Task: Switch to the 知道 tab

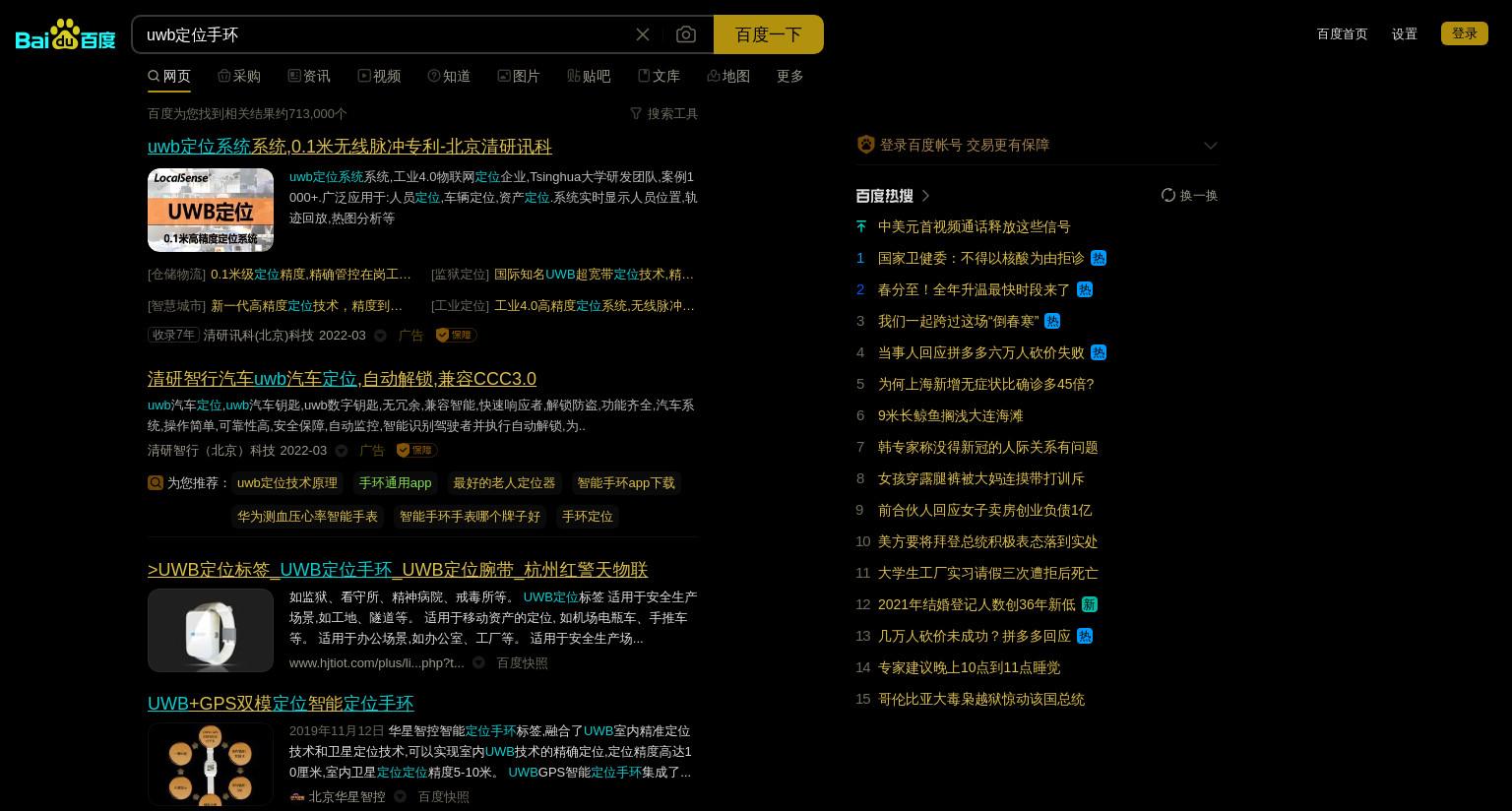Action: [x=449, y=76]
